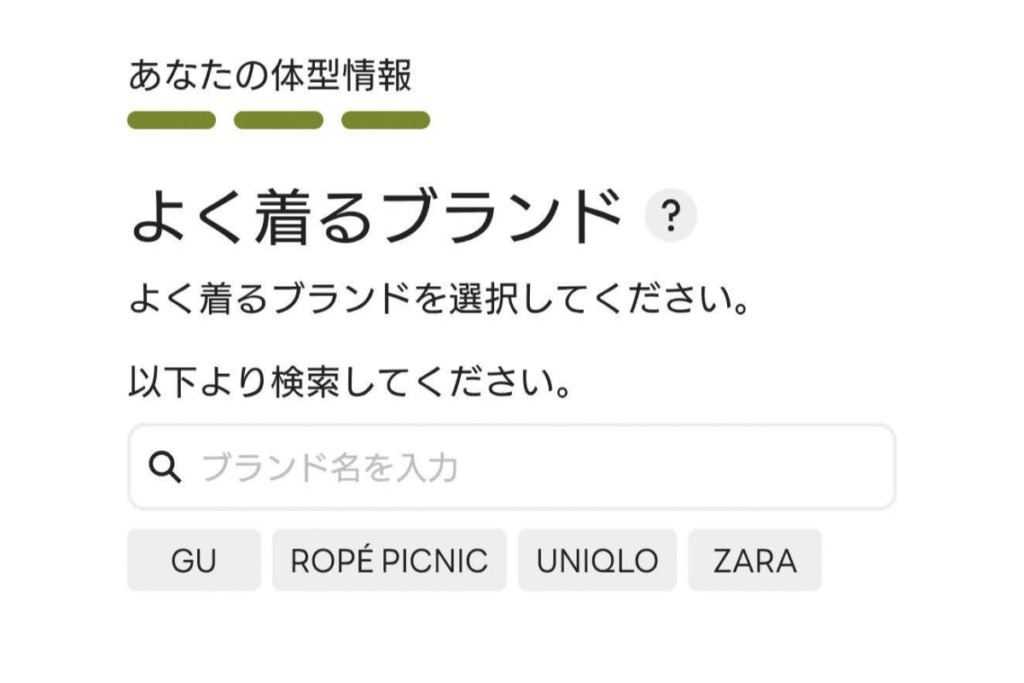
Task: Focus the brand name search field
Action: coord(540,467)
